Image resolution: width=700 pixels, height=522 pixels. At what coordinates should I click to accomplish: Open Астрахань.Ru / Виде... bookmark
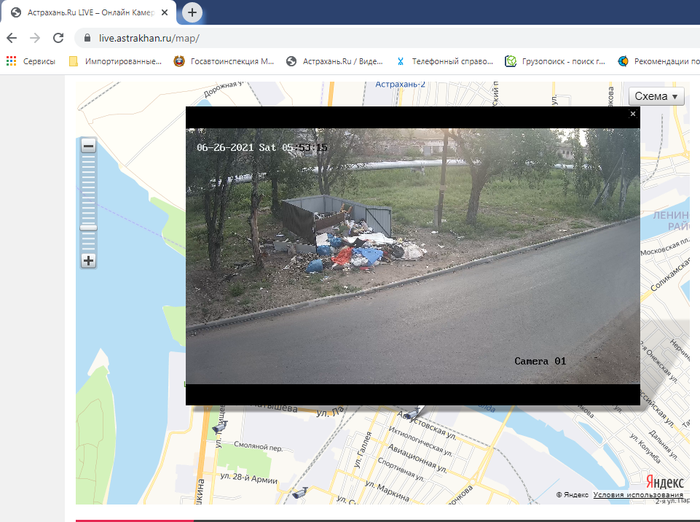click(334, 61)
